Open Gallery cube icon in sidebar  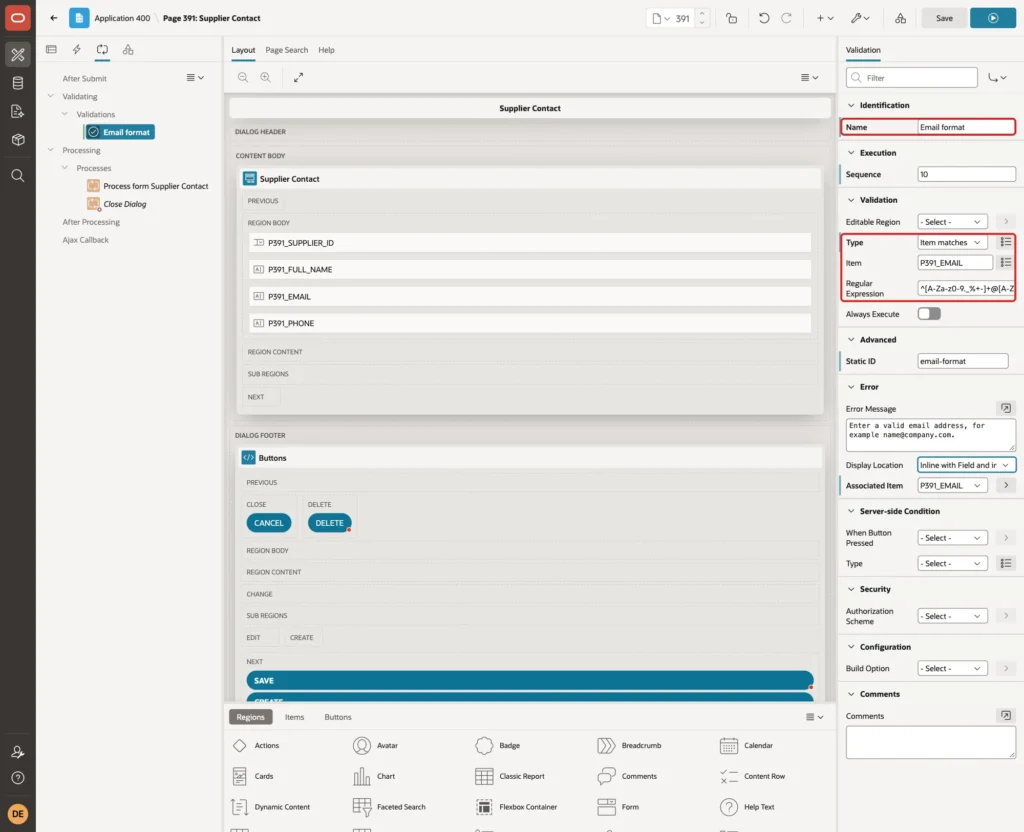coord(18,140)
